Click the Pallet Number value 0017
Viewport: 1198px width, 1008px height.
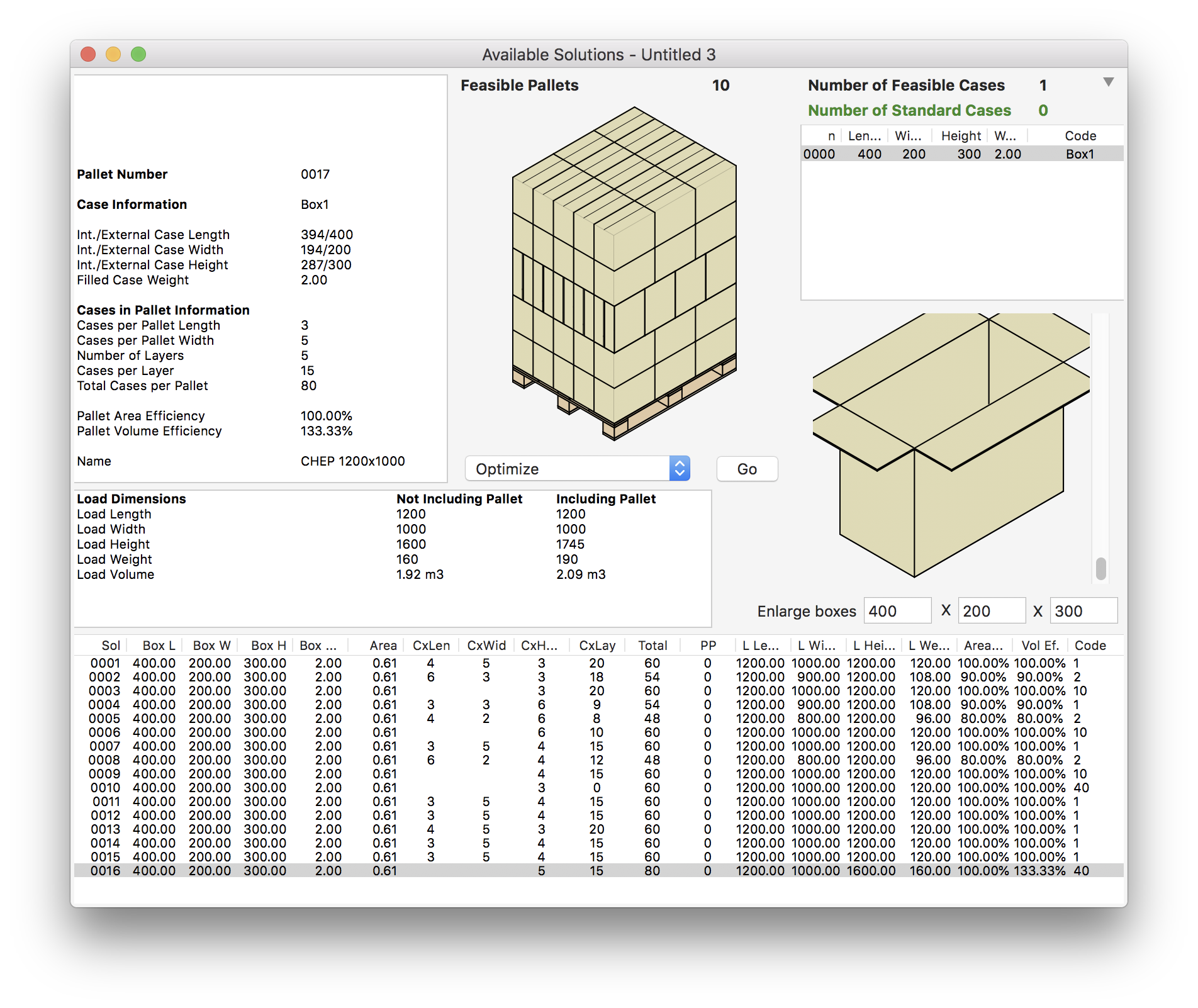tap(315, 174)
